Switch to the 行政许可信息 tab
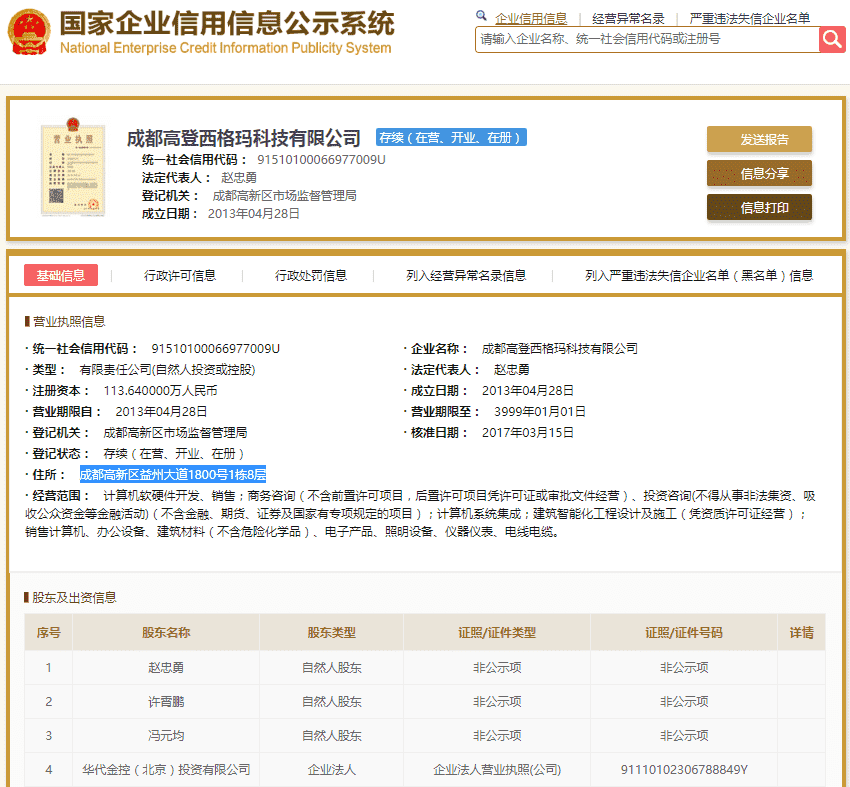Screen dimensions: 850x787 pos(180,276)
